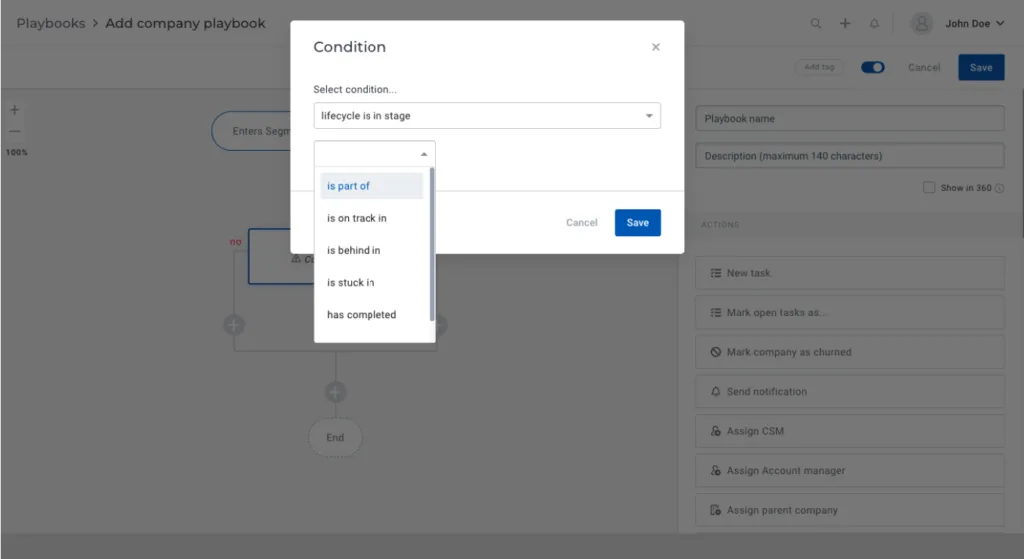Click the Playbook name input field

click(850, 119)
